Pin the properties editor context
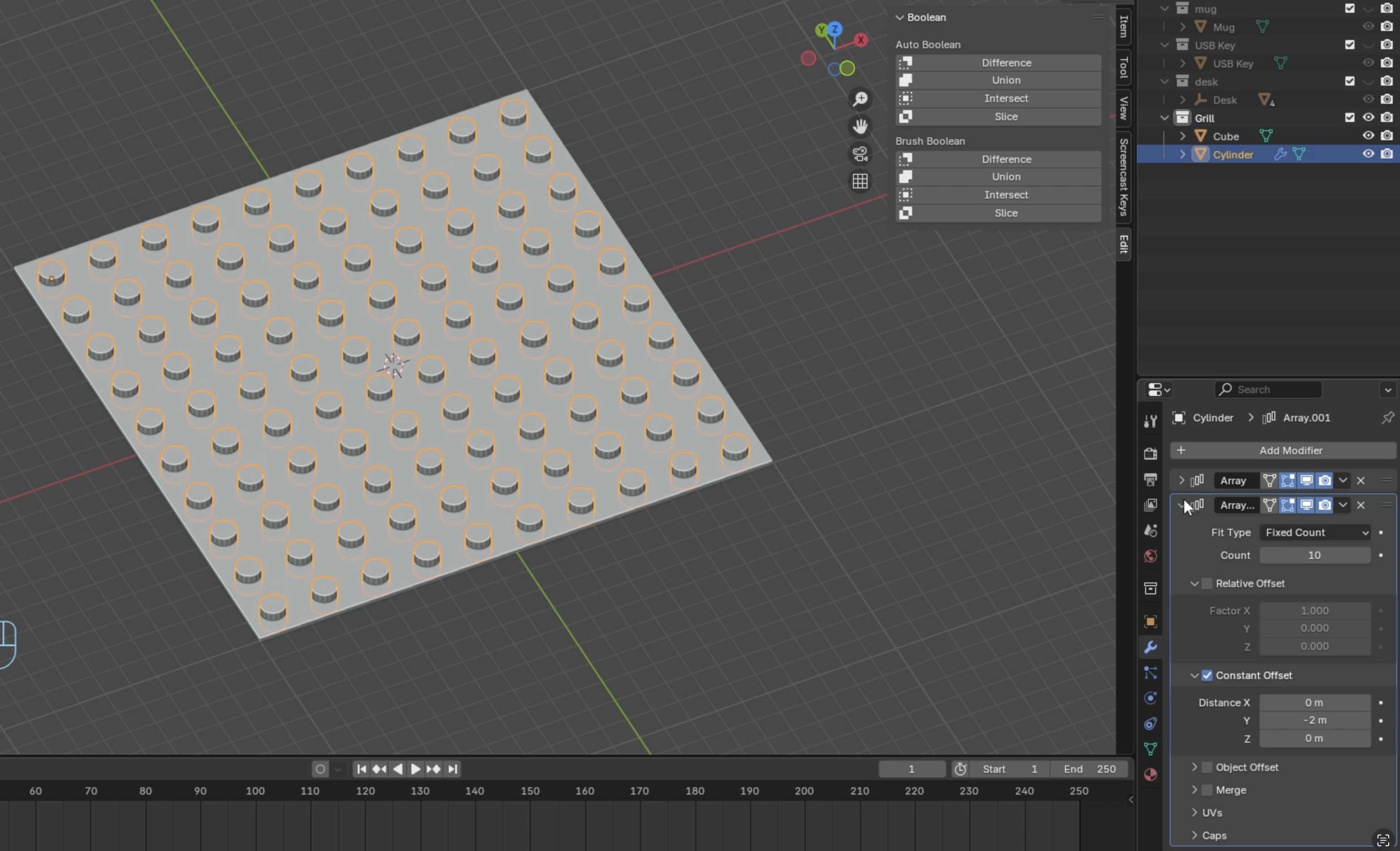Screen dimensions: 1400x851 click(x=1388, y=418)
